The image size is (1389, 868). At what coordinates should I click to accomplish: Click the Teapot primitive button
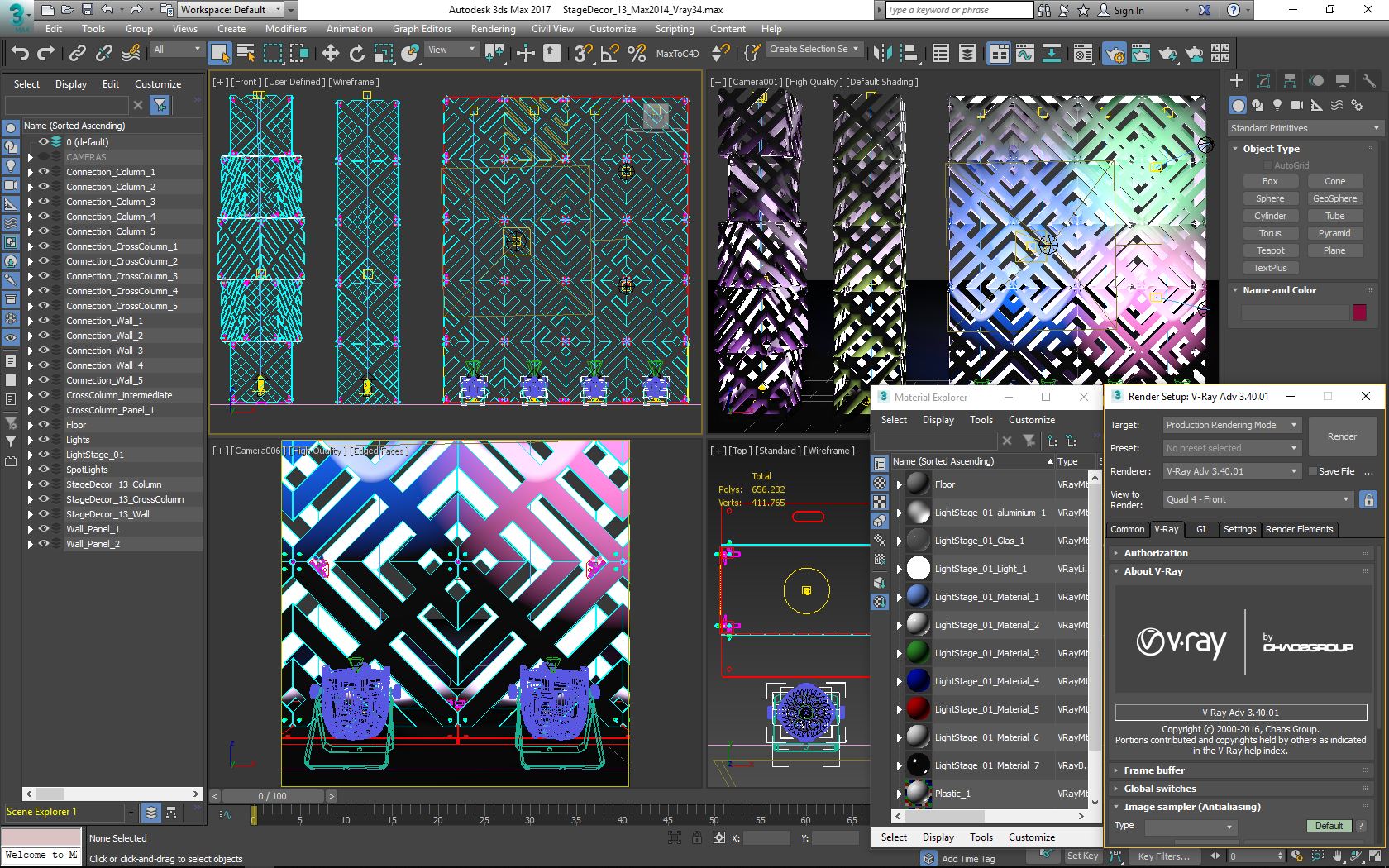[x=1270, y=250]
